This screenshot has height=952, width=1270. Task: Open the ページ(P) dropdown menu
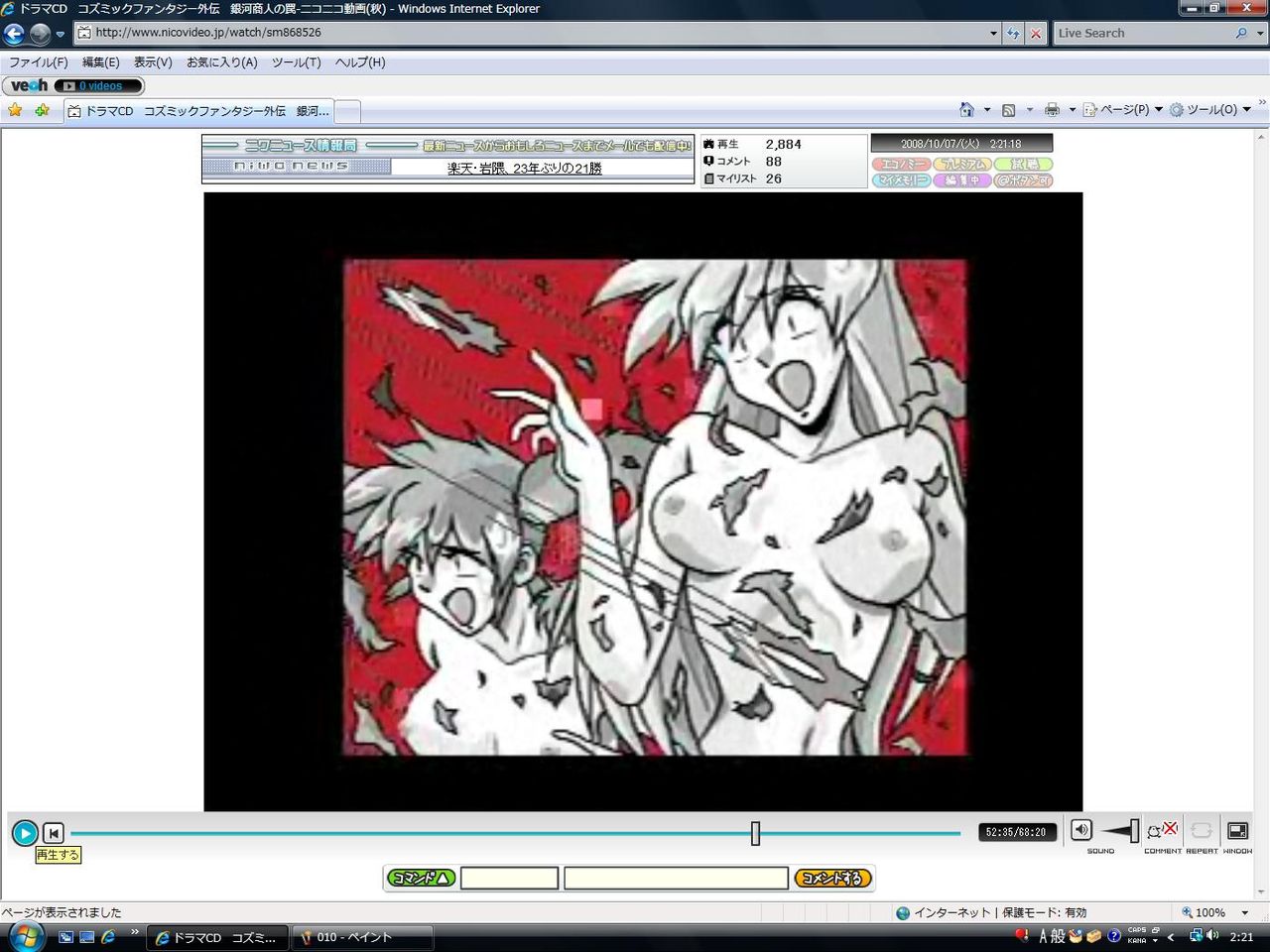coord(1122,110)
